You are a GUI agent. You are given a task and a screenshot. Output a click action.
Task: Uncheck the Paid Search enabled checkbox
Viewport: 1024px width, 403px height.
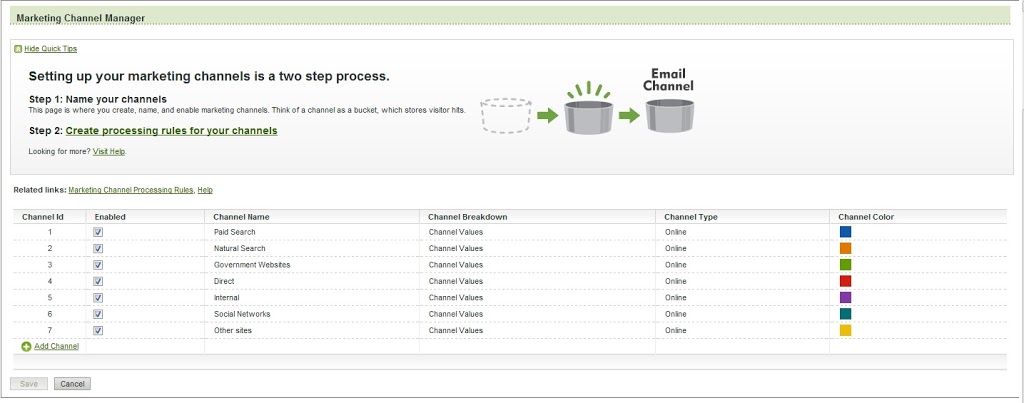[x=98, y=232]
